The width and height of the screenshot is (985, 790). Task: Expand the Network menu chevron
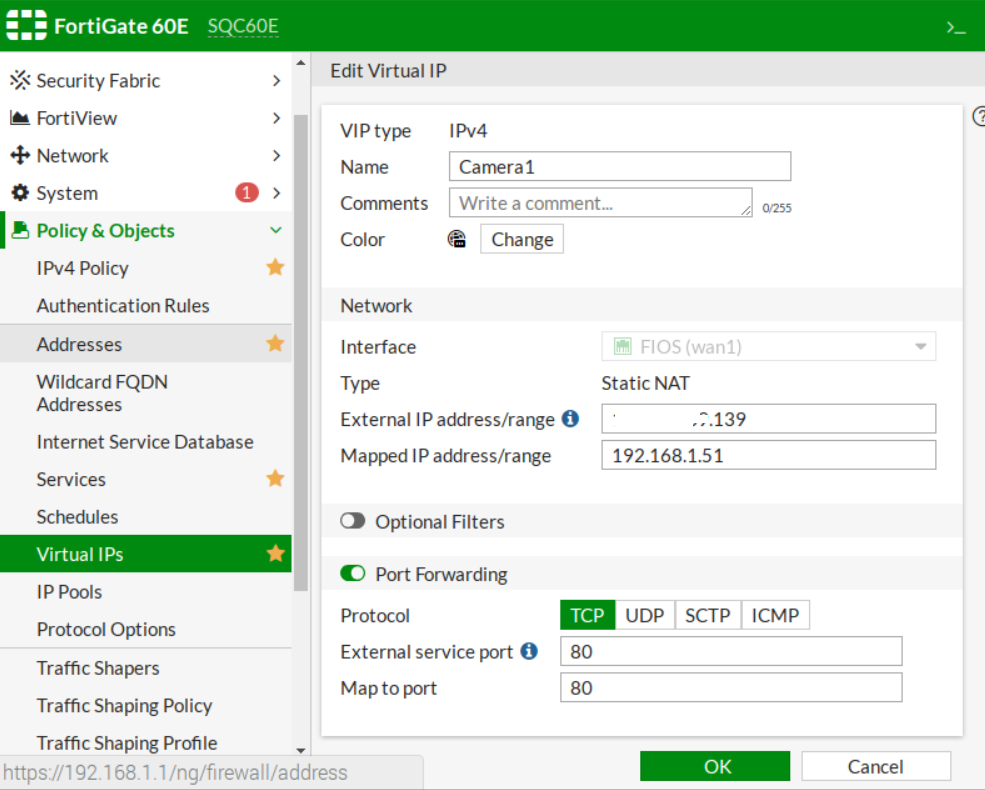pos(276,156)
